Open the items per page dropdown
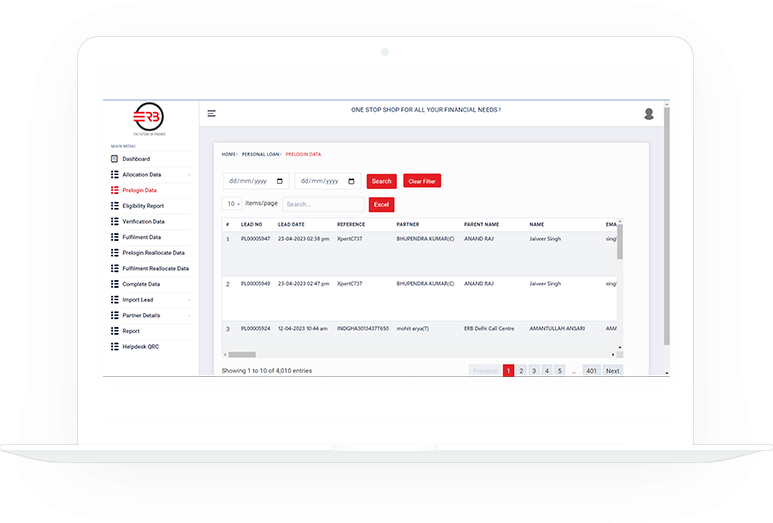The image size is (773, 523). tap(233, 204)
